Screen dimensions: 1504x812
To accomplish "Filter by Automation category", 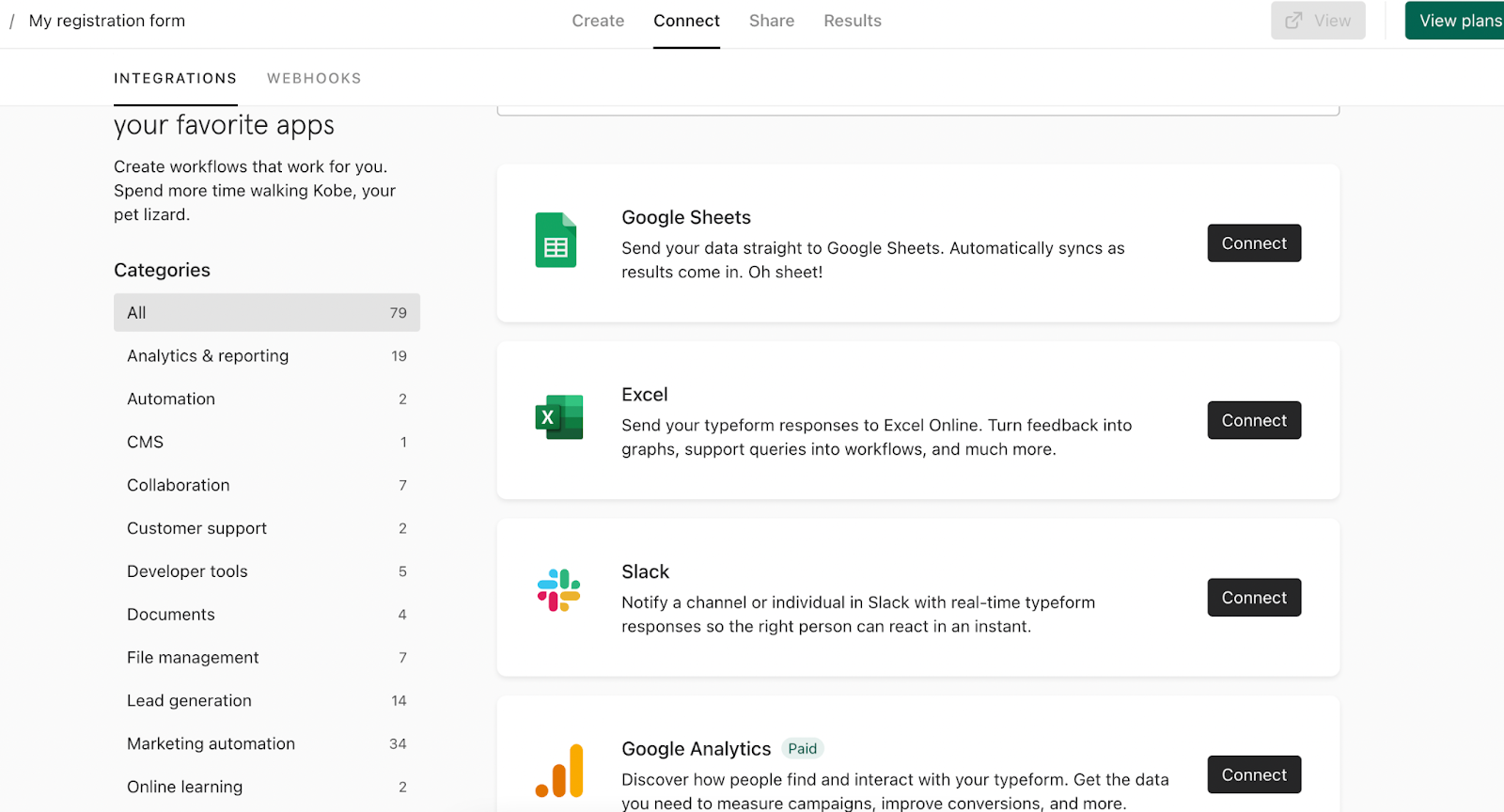I will (267, 399).
